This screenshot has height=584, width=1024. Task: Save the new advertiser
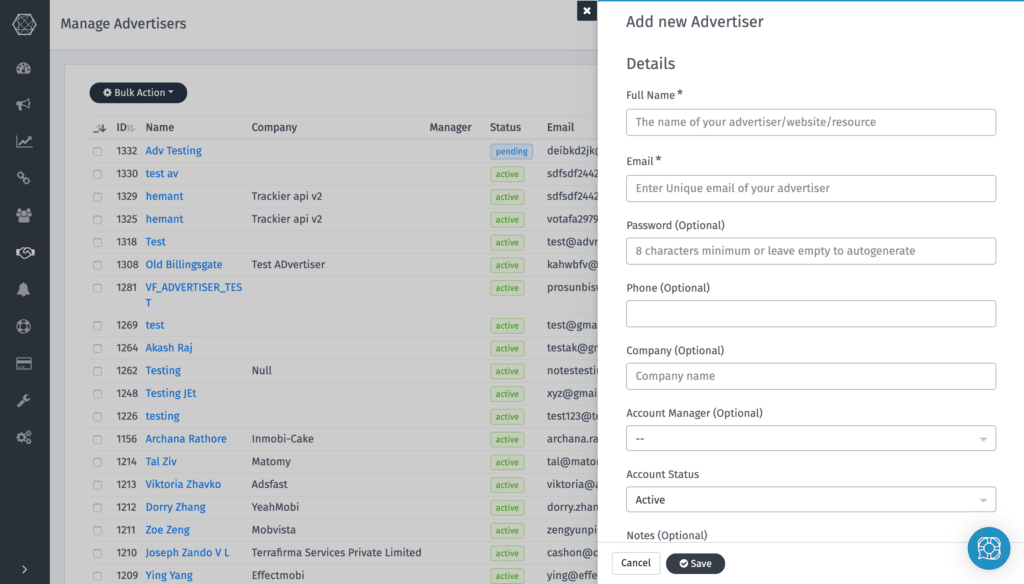coord(695,563)
